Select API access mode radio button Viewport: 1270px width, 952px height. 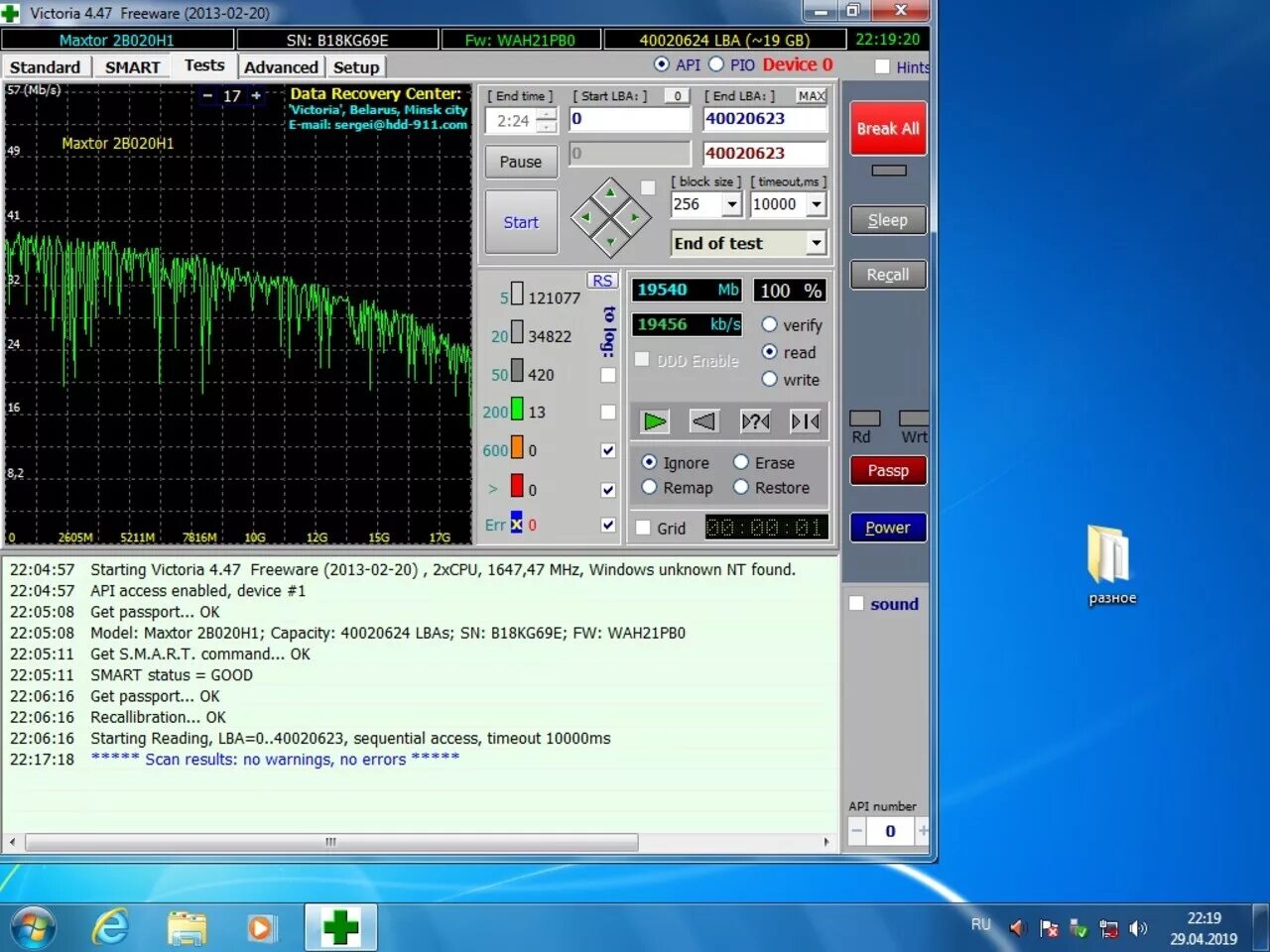pos(662,64)
